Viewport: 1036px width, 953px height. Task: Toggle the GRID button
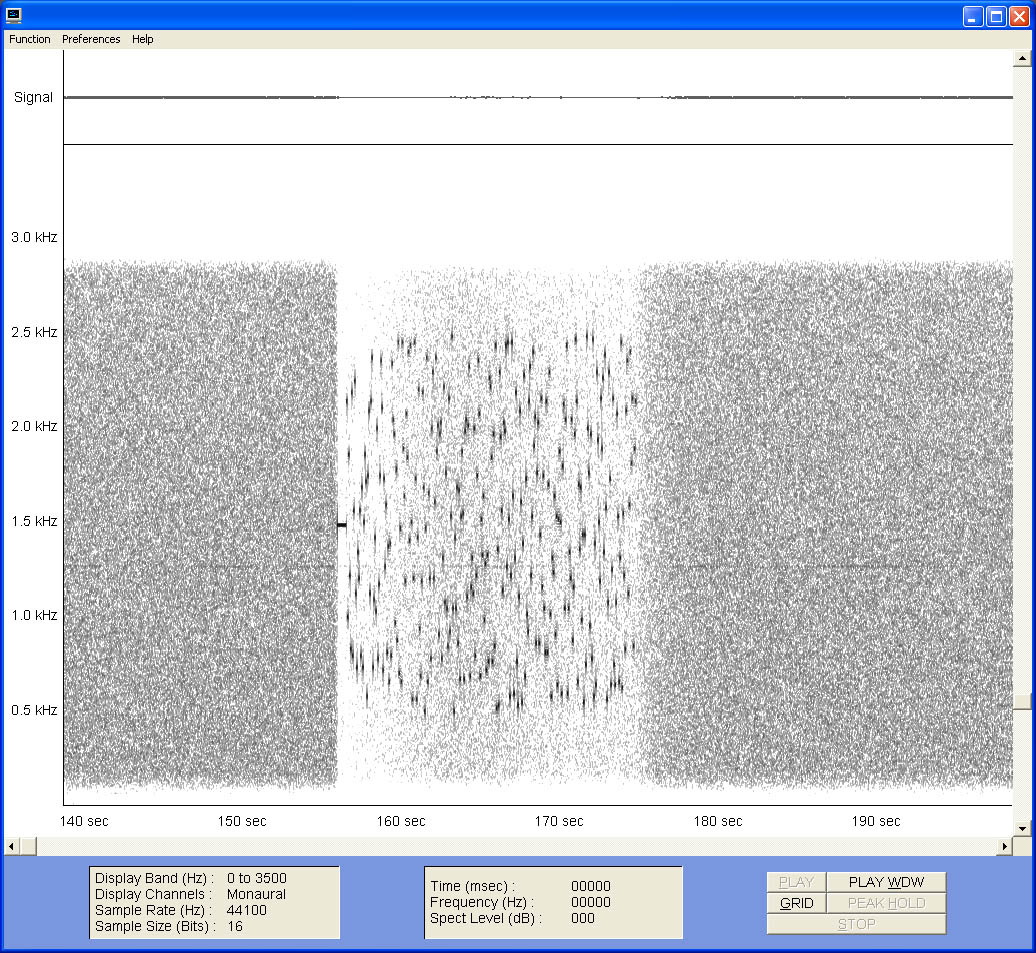pos(796,903)
